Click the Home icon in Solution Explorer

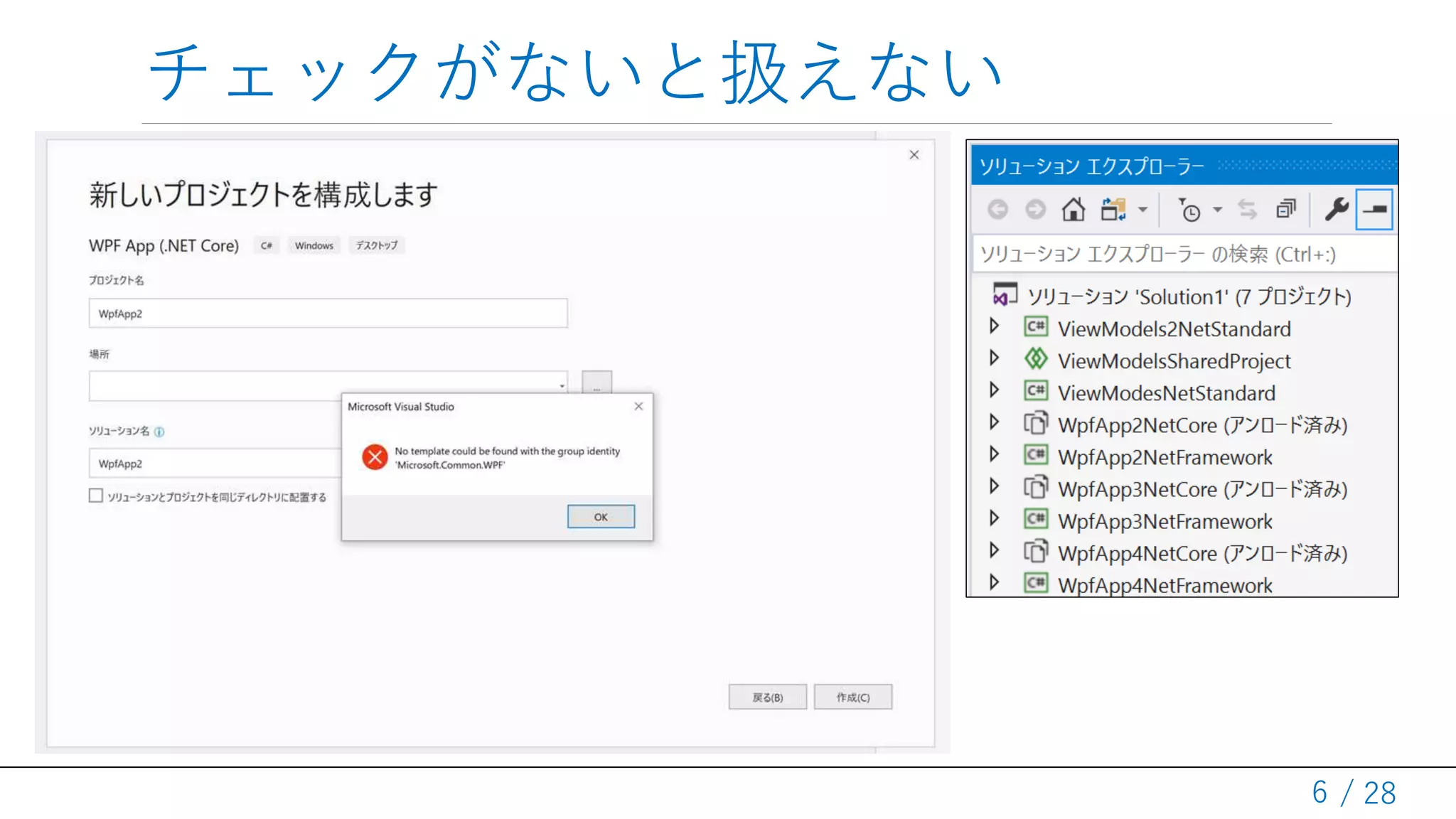click(x=1074, y=210)
